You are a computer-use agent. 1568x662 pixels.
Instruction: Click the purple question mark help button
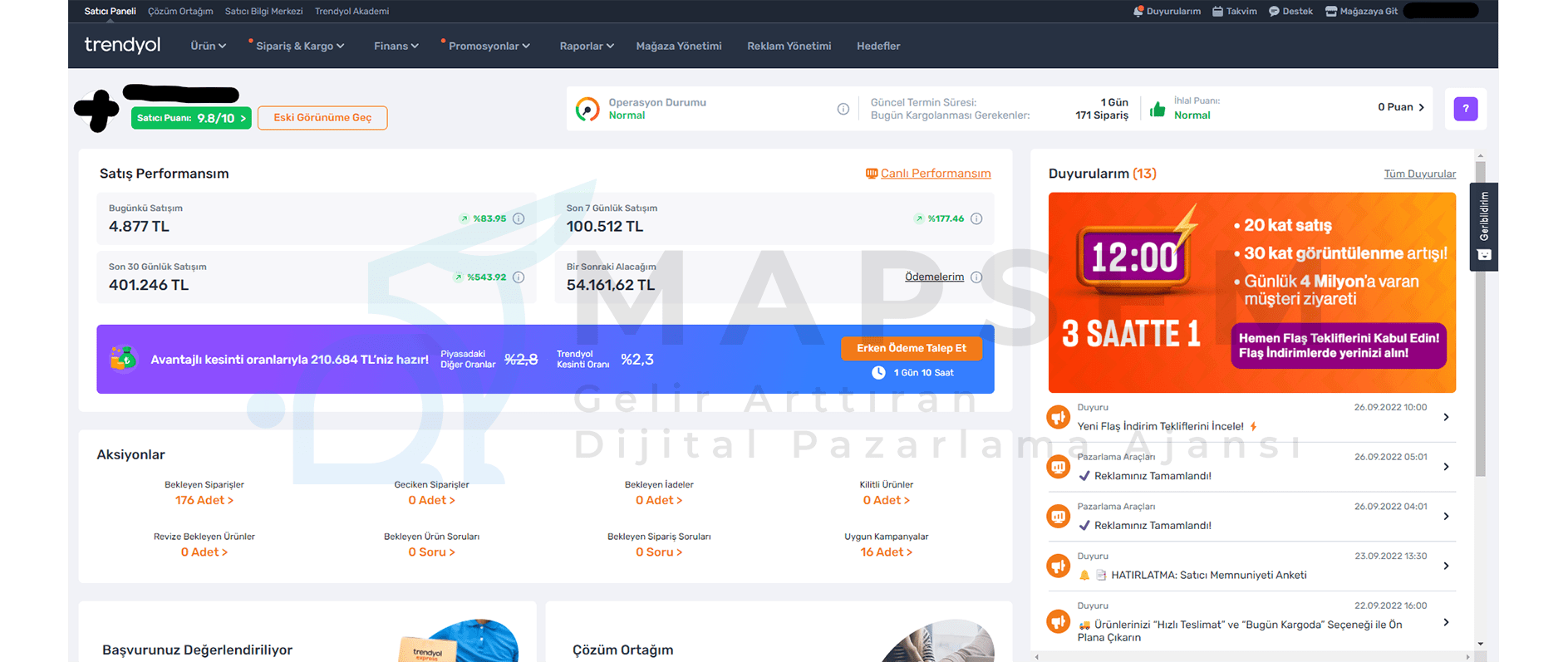click(x=1465, y=109)
